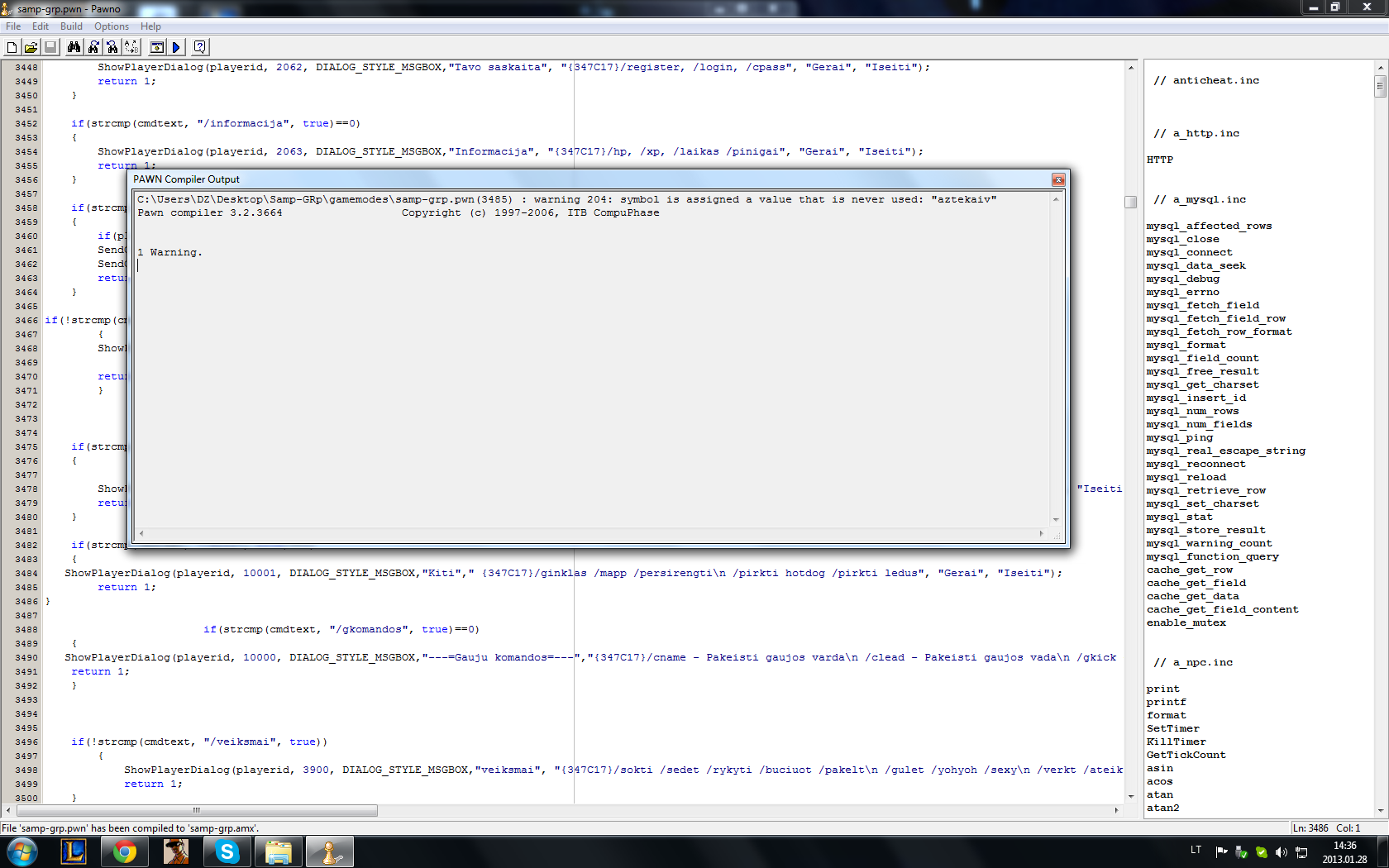The width and height of the screenshot is (1389, 868).
Task: Click the Find Previous binoculars icon
Action: pos(112,48)
